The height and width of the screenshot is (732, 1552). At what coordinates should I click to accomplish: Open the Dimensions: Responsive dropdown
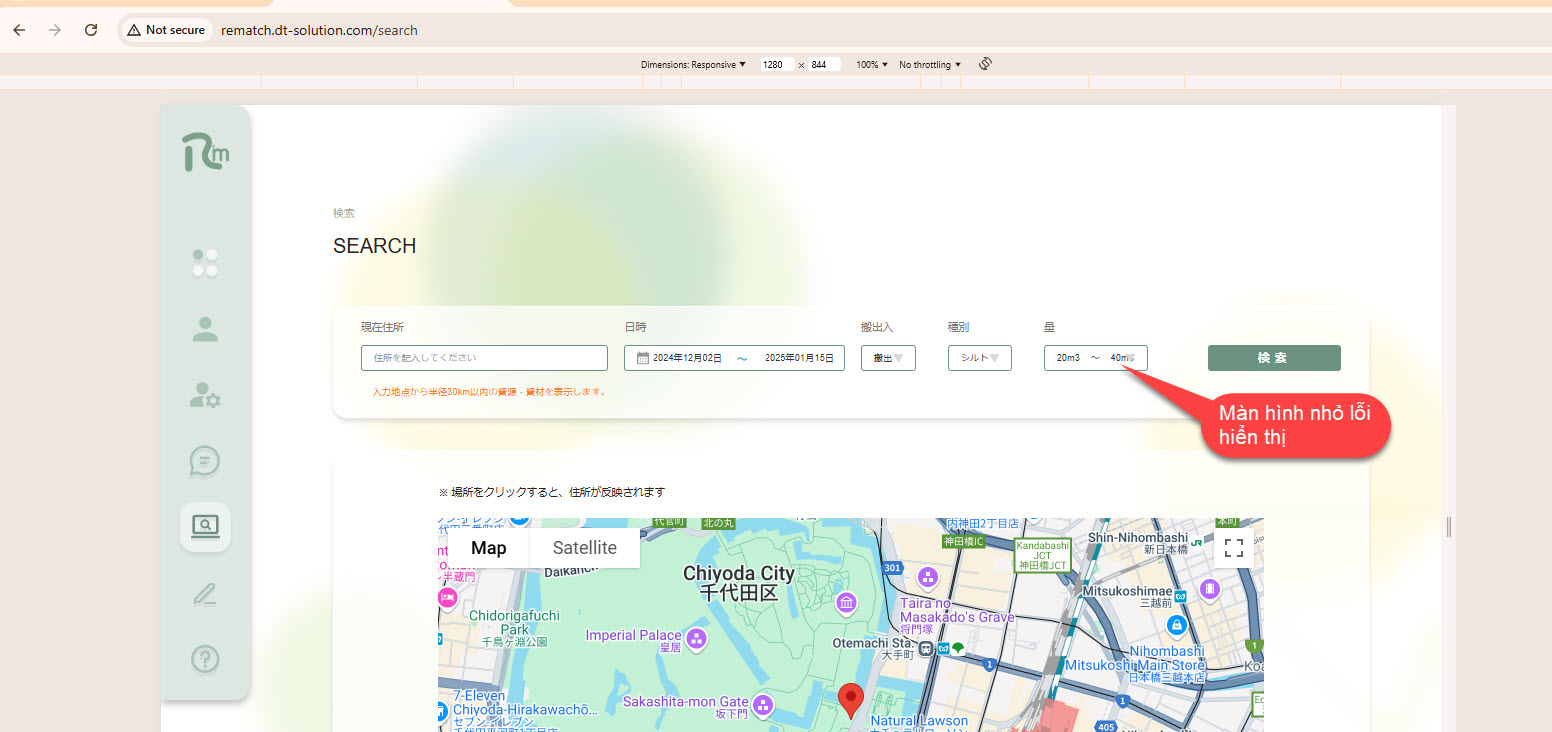click(693, 65)
